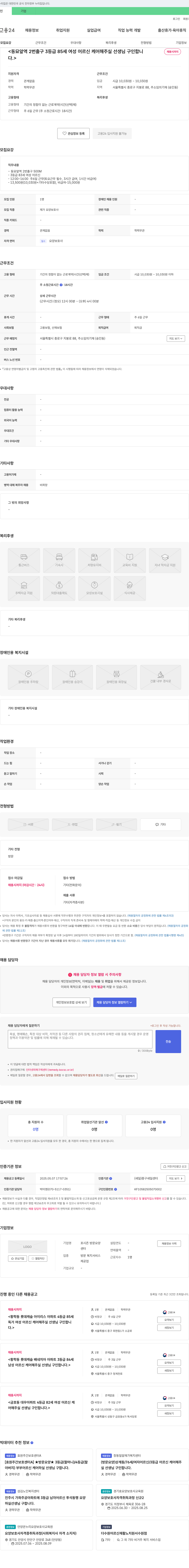The height and width of the screenshot is (1568, 189).
Task: Jump to the 전형방법 section tab
Action: 146,43
